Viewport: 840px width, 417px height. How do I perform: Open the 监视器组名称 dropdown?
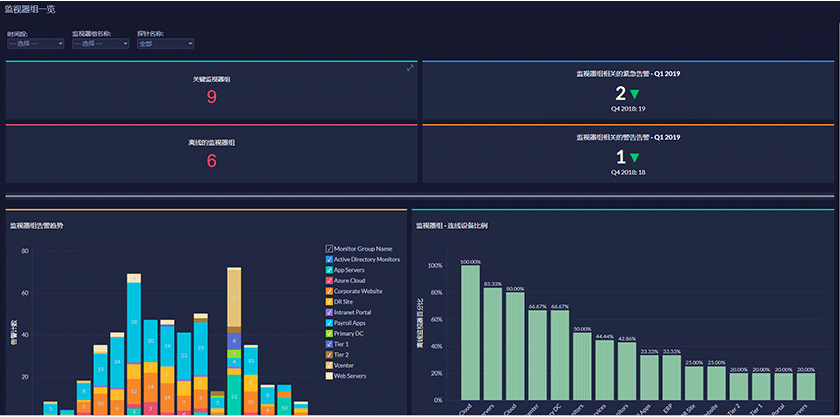pyautogui.click(x=101, y=43)
